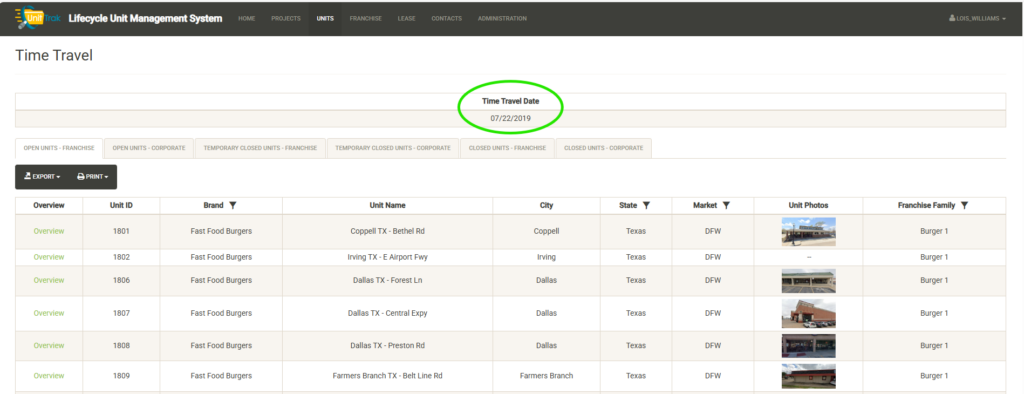Open Overview link for unit 1809
Screen dimensions: 1024x394
[x=49, y=376]
